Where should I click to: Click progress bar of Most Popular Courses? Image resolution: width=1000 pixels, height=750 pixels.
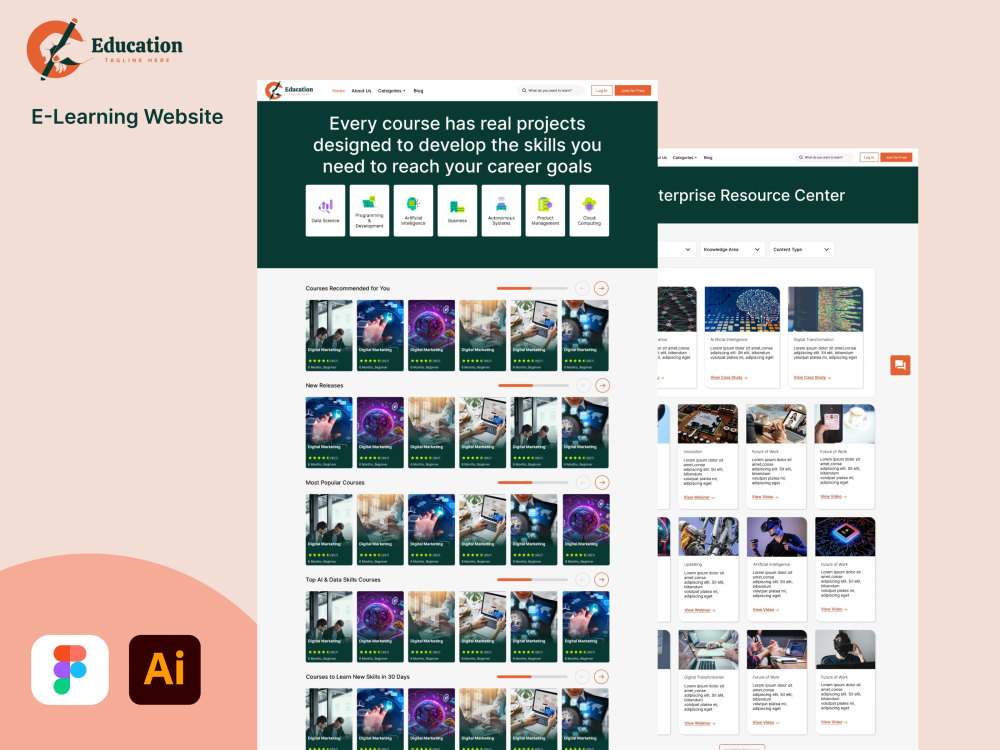click(x=533, y=483)
